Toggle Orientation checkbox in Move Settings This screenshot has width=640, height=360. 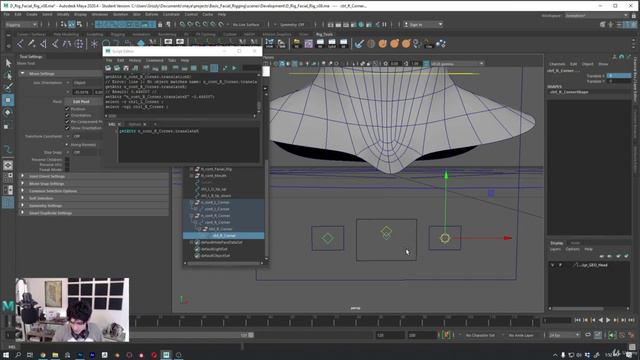click(x=67, y=116)
